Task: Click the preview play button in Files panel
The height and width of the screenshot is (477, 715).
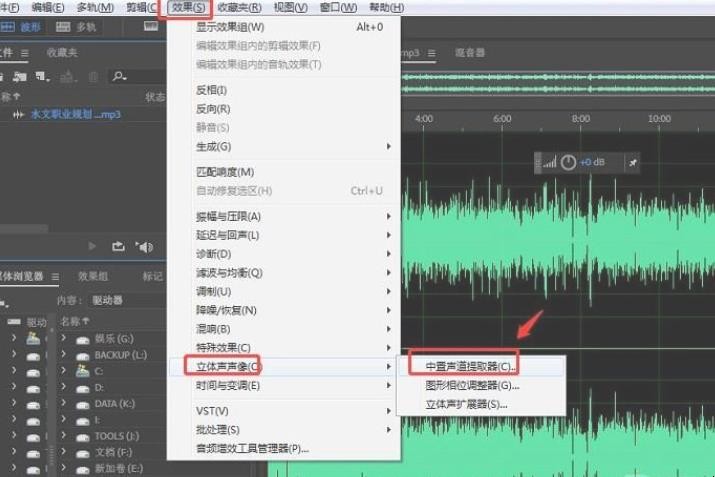Action: [x=92, y=246]
